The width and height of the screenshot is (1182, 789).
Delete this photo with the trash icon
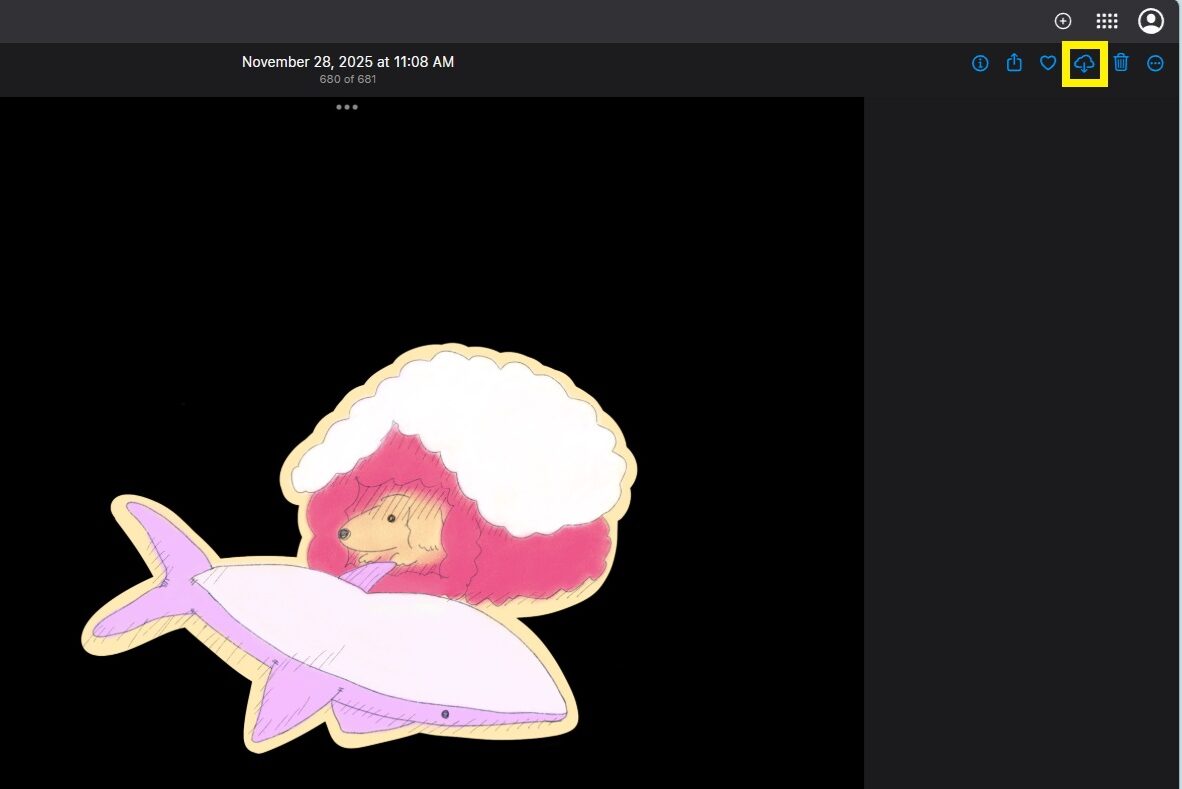pos(1121,63)
